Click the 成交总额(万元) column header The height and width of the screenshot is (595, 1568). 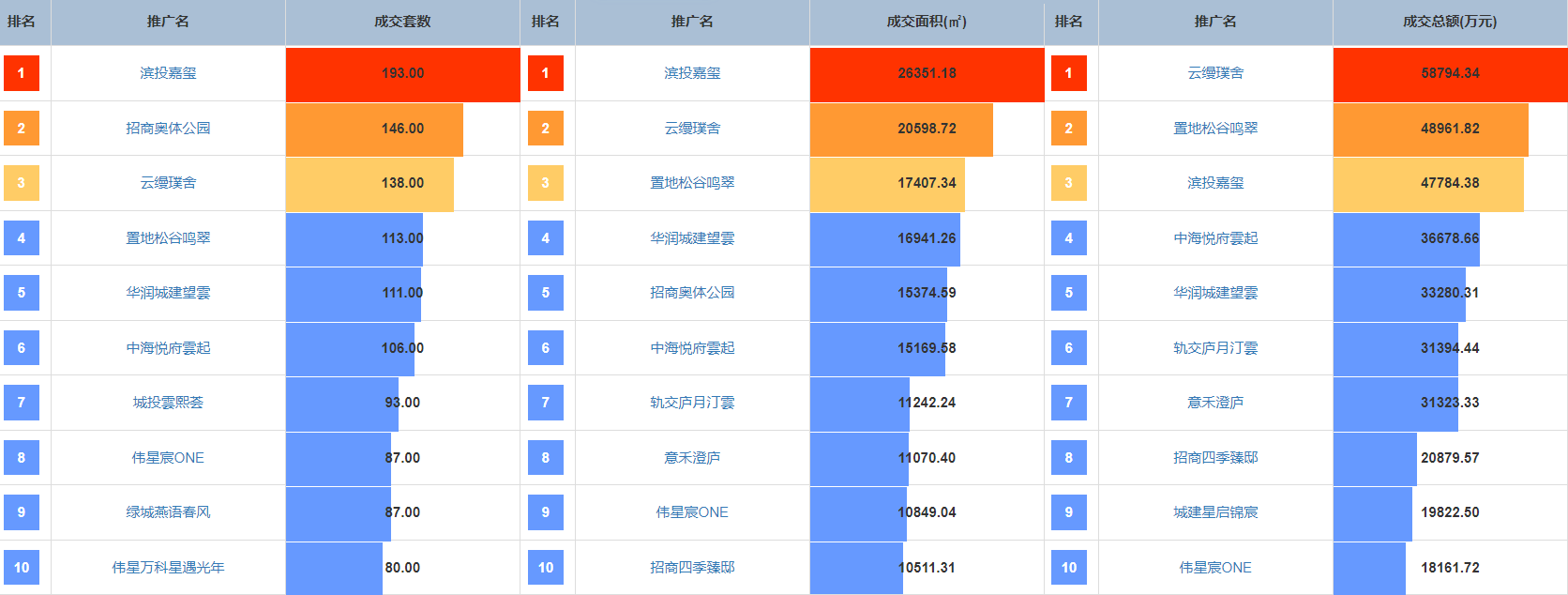click(1450, 22)
